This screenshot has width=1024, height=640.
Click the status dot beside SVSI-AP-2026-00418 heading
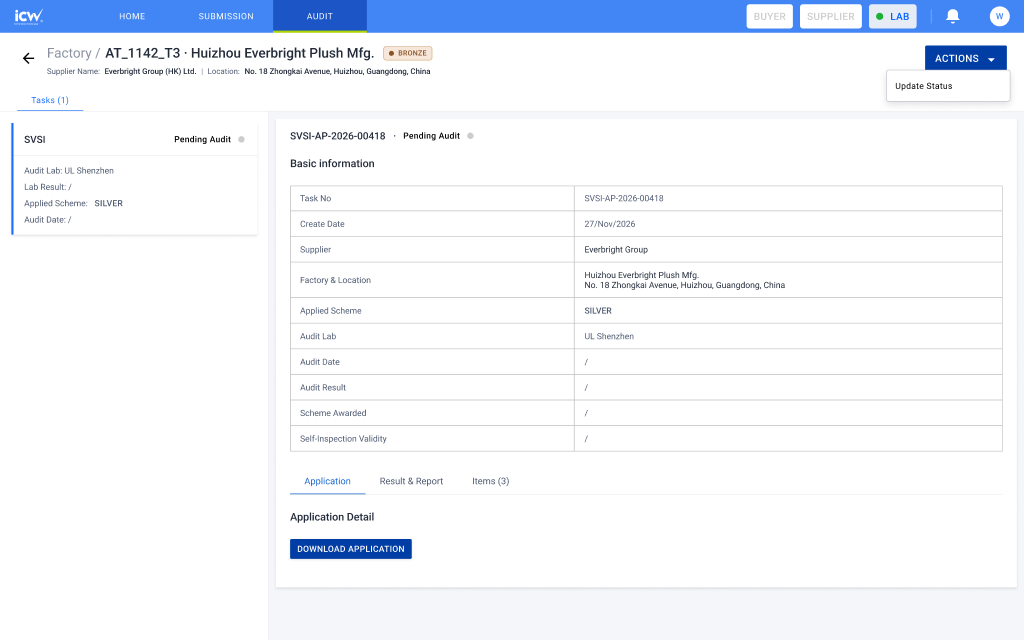coord(470,136)
